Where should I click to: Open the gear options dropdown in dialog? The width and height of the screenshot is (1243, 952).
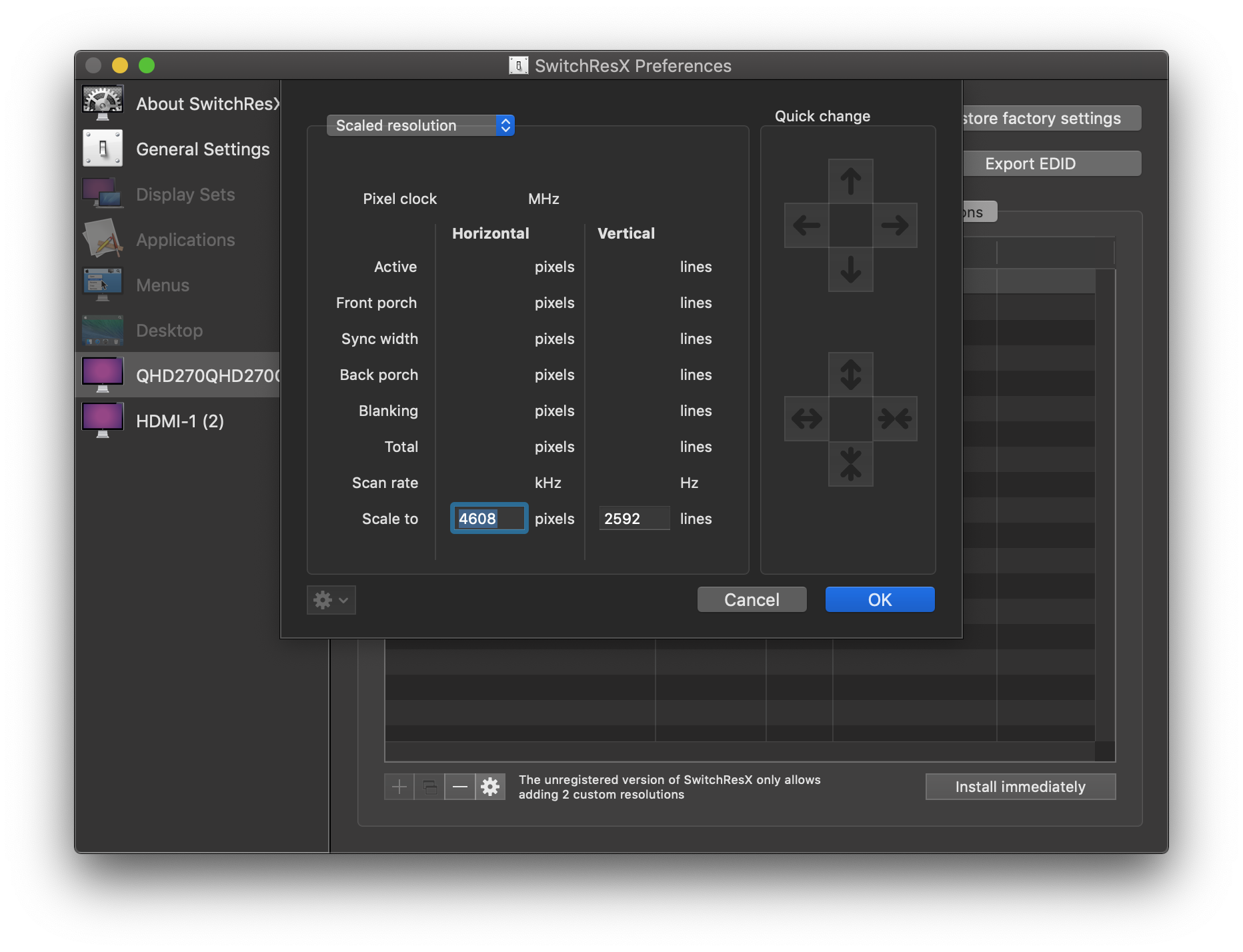331,600
